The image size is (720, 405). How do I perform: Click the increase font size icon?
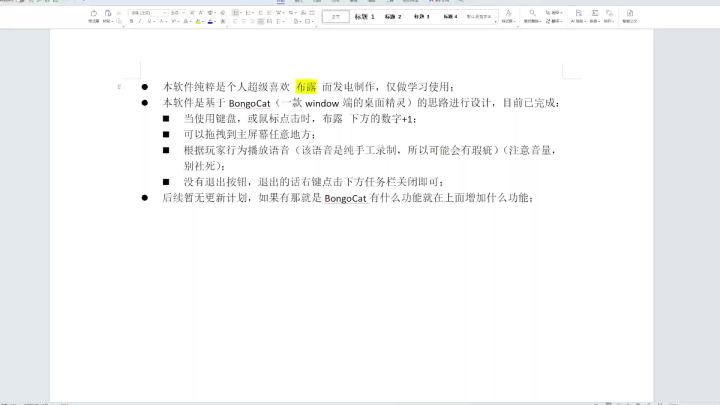coord(192,13)
